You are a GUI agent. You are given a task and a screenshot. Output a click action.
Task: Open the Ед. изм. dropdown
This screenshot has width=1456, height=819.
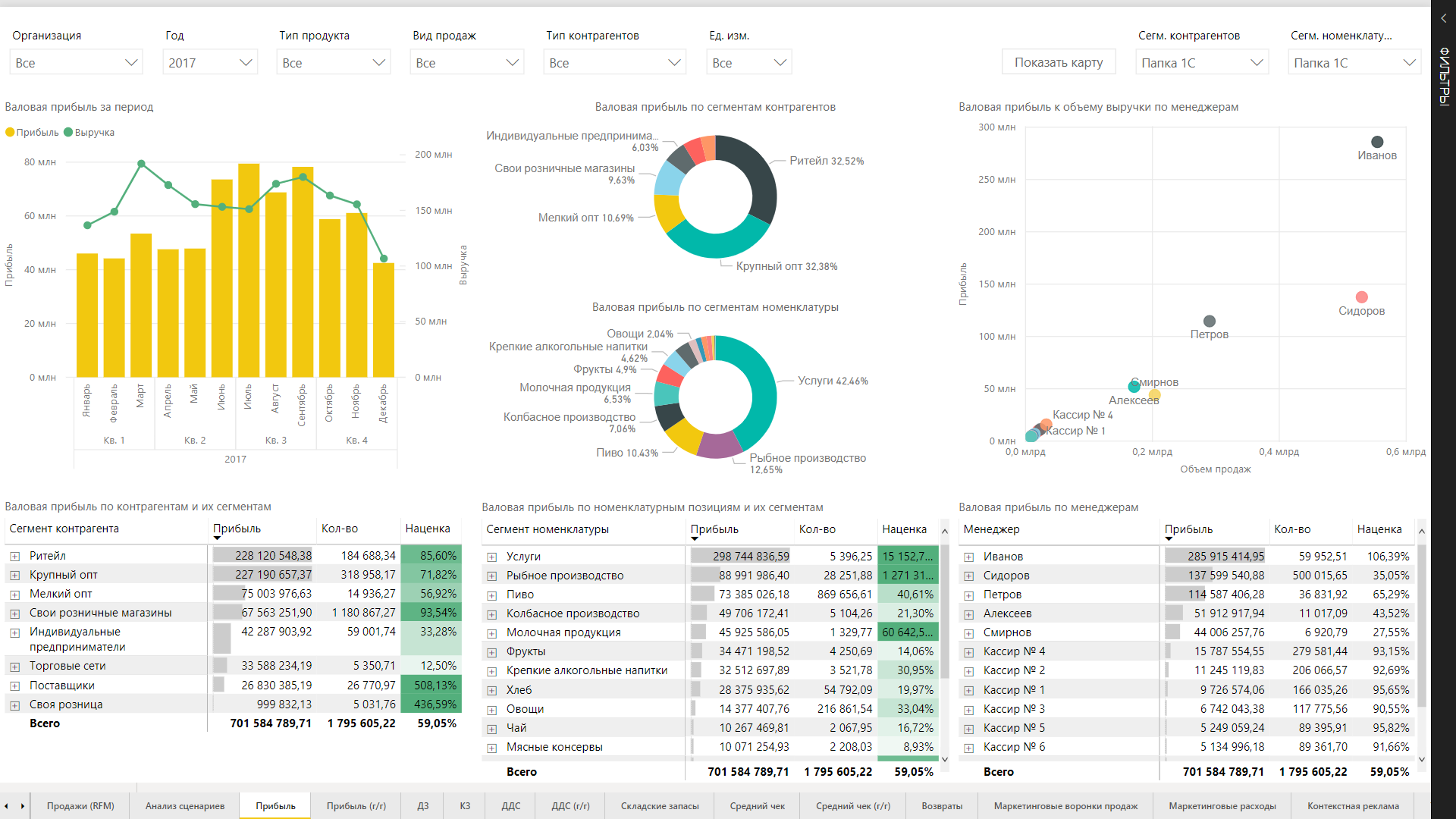pyautogui.click(x=749, y=62)
